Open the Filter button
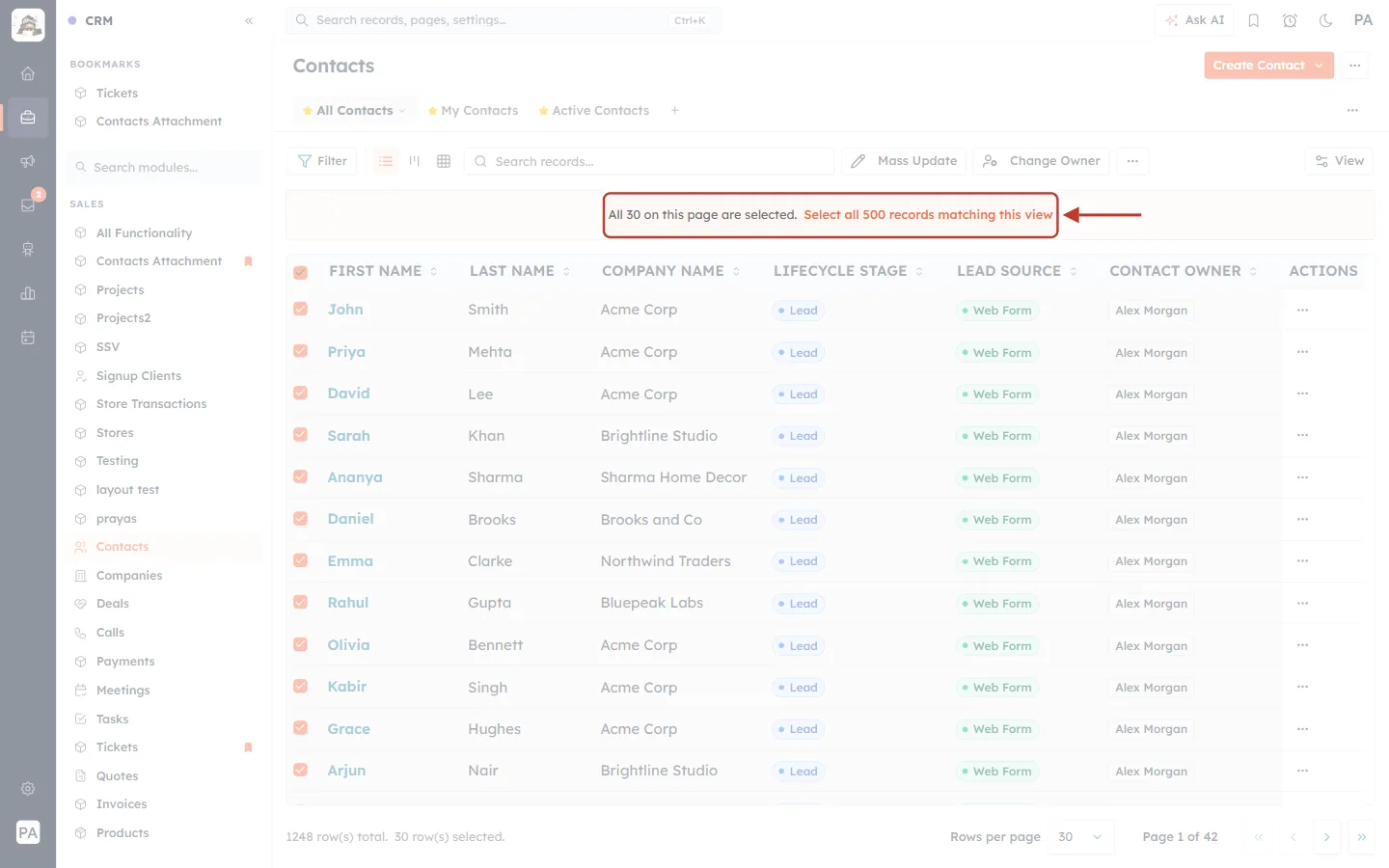The image size is (1389, 868). tap(322, 161)
